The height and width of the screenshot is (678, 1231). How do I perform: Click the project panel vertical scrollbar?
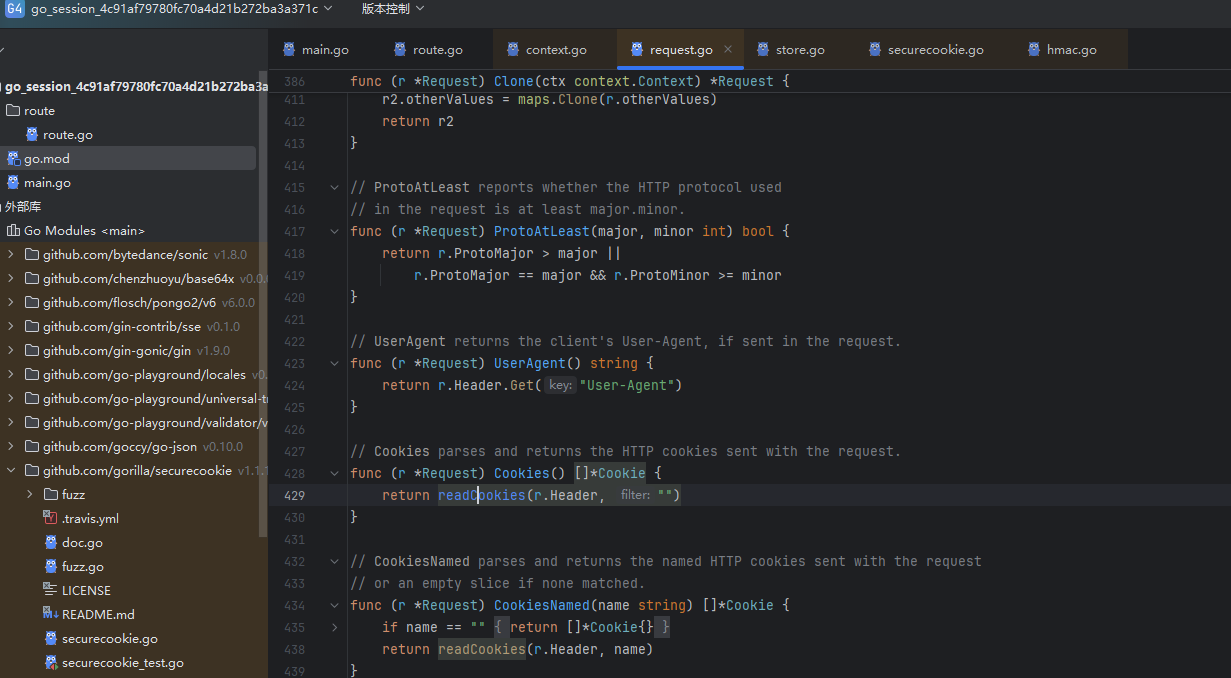point(263,300)
